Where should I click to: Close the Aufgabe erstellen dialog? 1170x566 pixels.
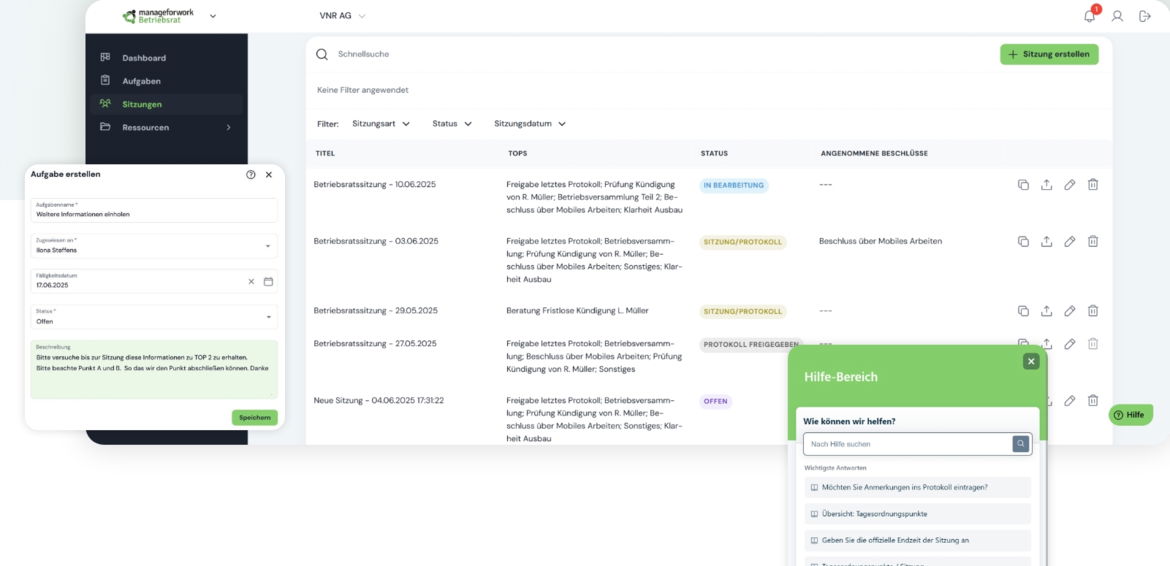(269, 174)
